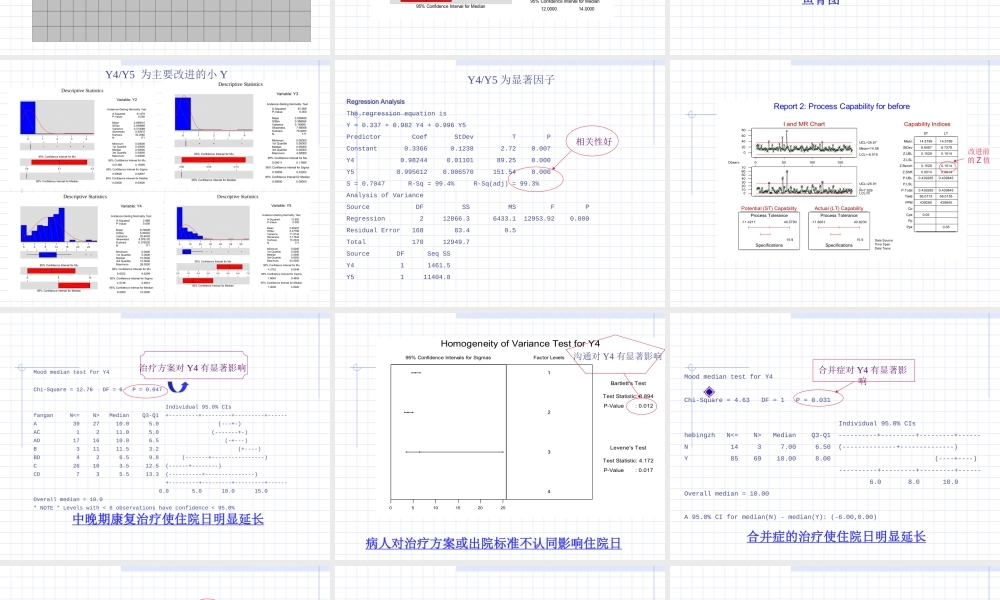Click the red 改进前的 Z 值 annotation
The image size is (1000, 600).
click(x=978, y=156)
